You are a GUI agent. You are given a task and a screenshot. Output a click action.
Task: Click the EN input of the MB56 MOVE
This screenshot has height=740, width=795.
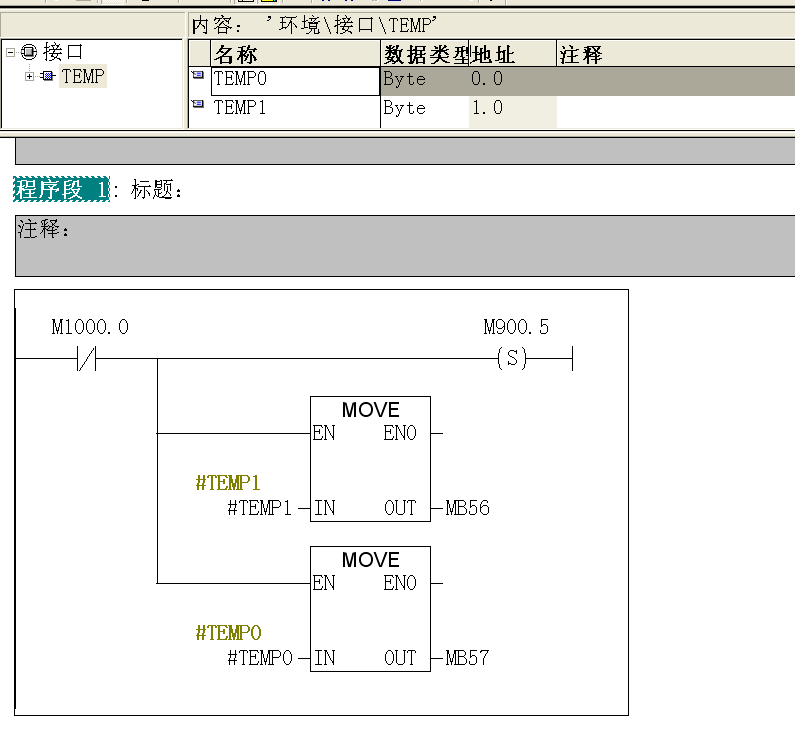(324, 433)
